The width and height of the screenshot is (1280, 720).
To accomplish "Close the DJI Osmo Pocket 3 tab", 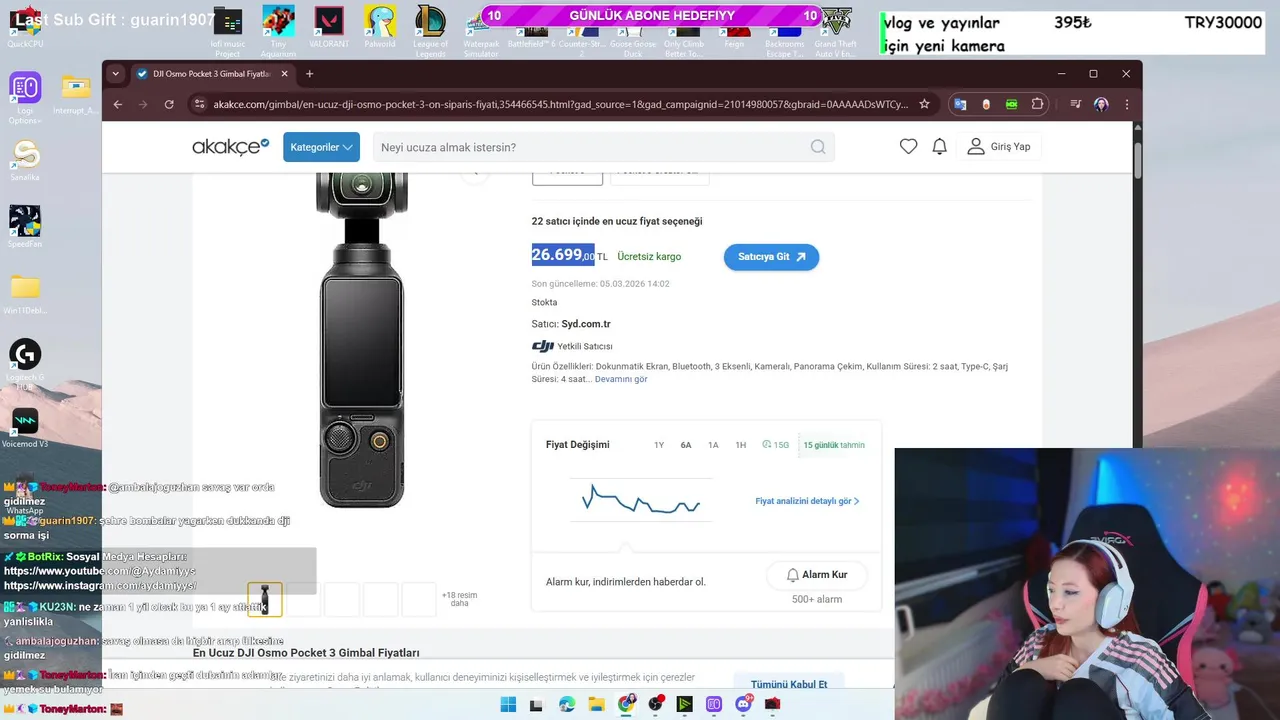I will pos(284,74).
